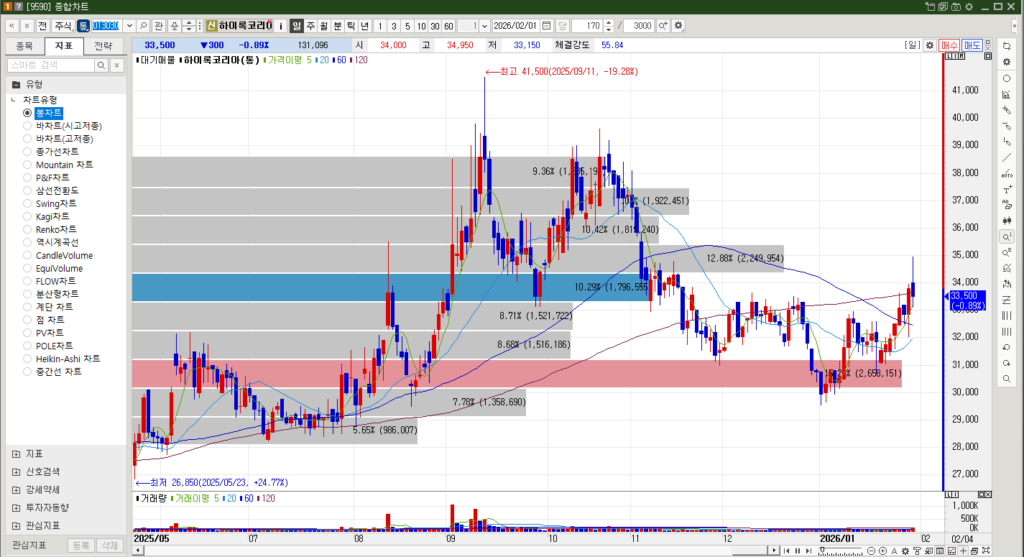The width and height of the screenshot is (1024, 557).
Task: Click the red 매수 buy button
Action: pos(951,45)
